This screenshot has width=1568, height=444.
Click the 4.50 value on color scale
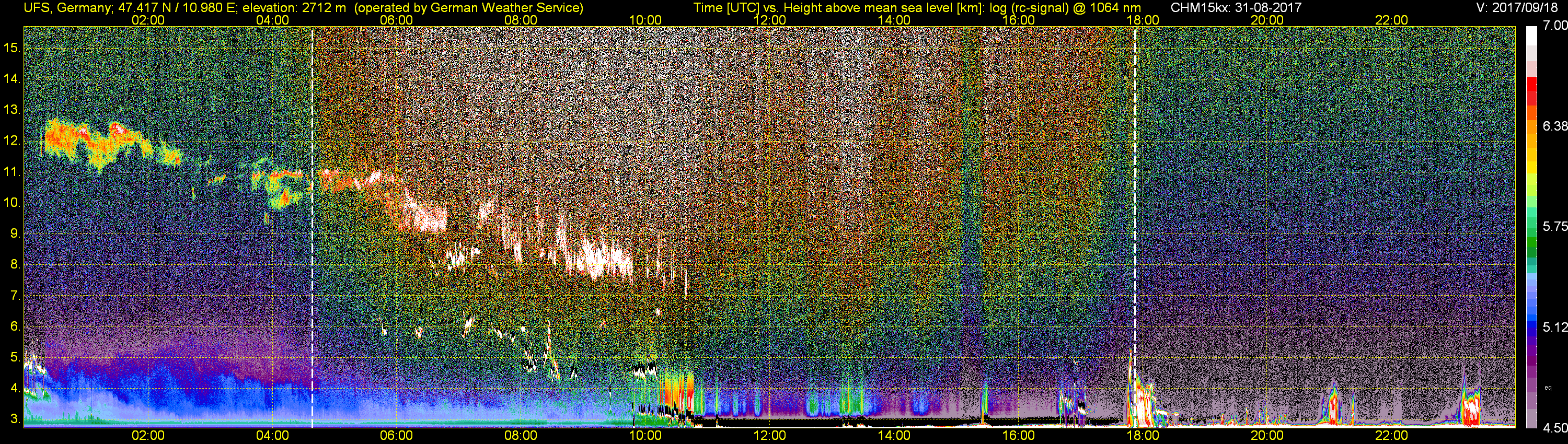(x=1554, y=428)
